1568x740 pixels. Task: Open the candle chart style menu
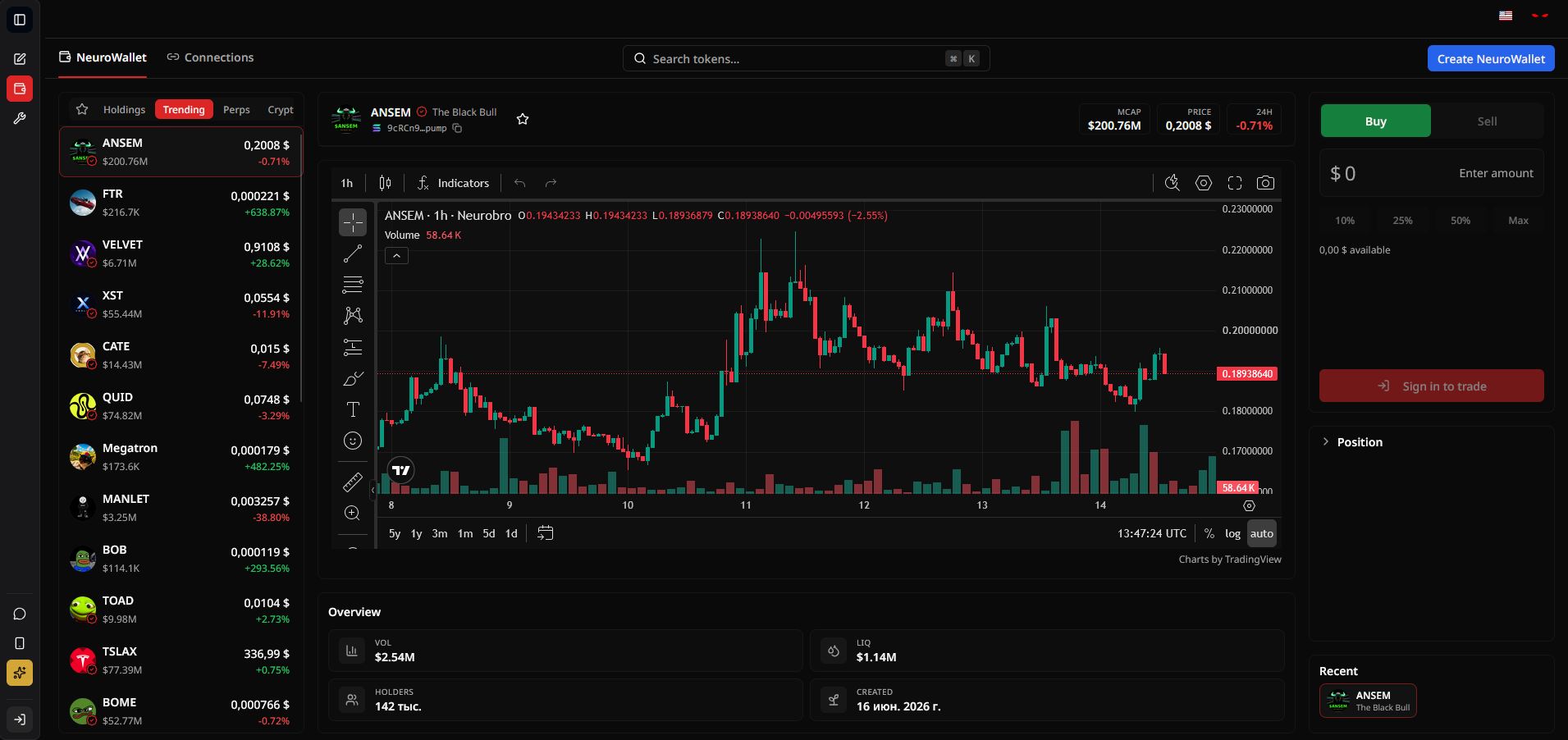pyautogui.click(x=385, y=183)
